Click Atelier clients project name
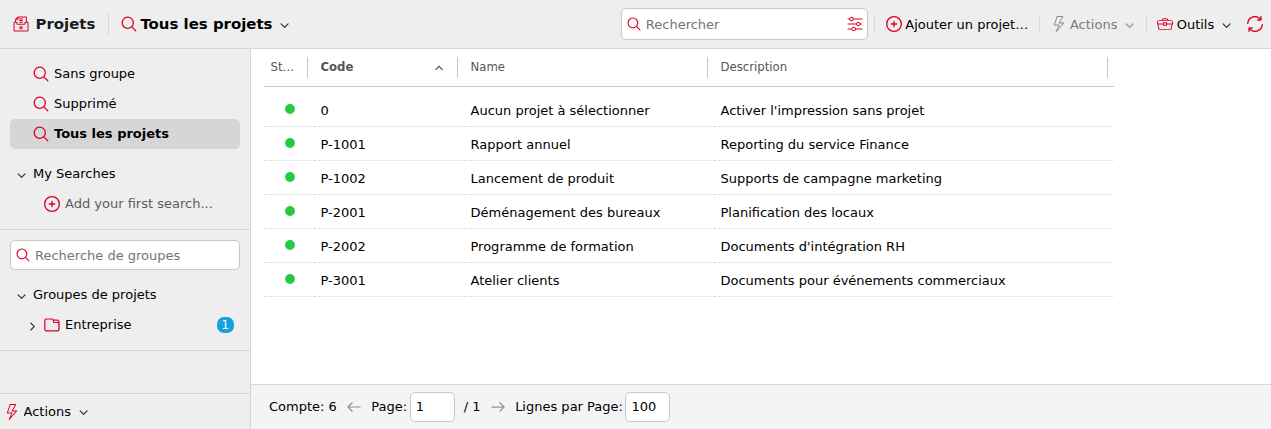The width and height of the screenshot is (1271, 429). [x=515, y=280]
